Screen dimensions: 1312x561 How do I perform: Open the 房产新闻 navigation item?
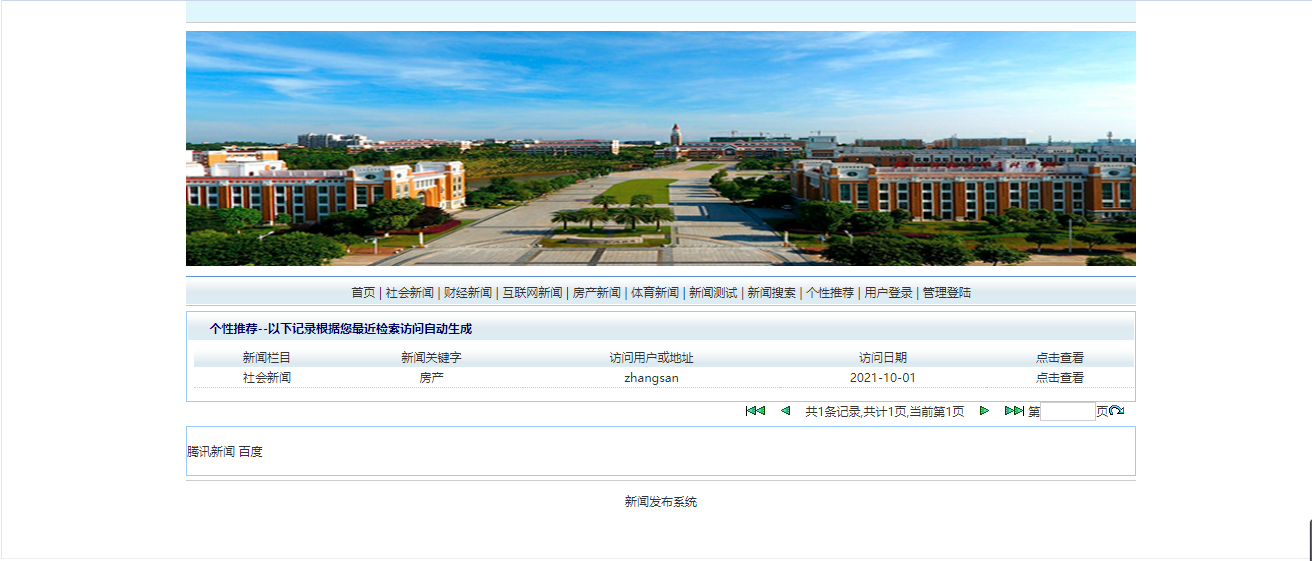click(597, 293)
